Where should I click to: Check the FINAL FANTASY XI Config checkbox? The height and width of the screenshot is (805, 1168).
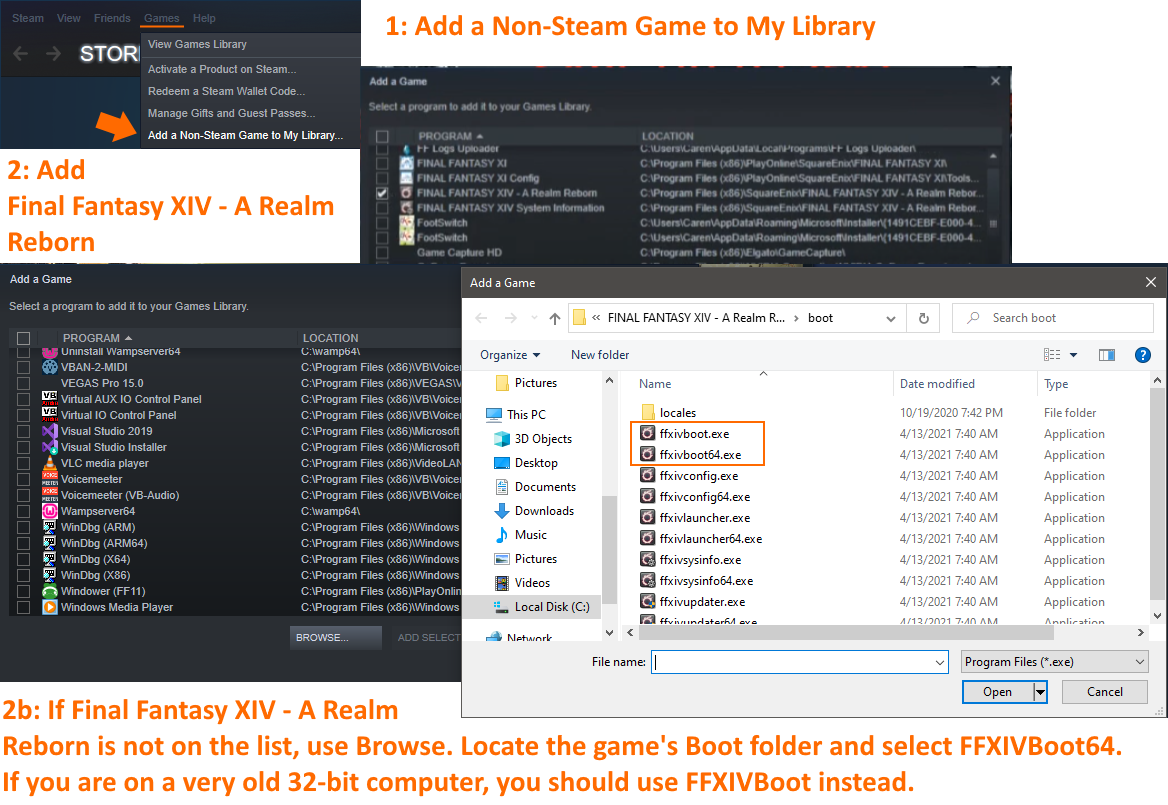382,178
